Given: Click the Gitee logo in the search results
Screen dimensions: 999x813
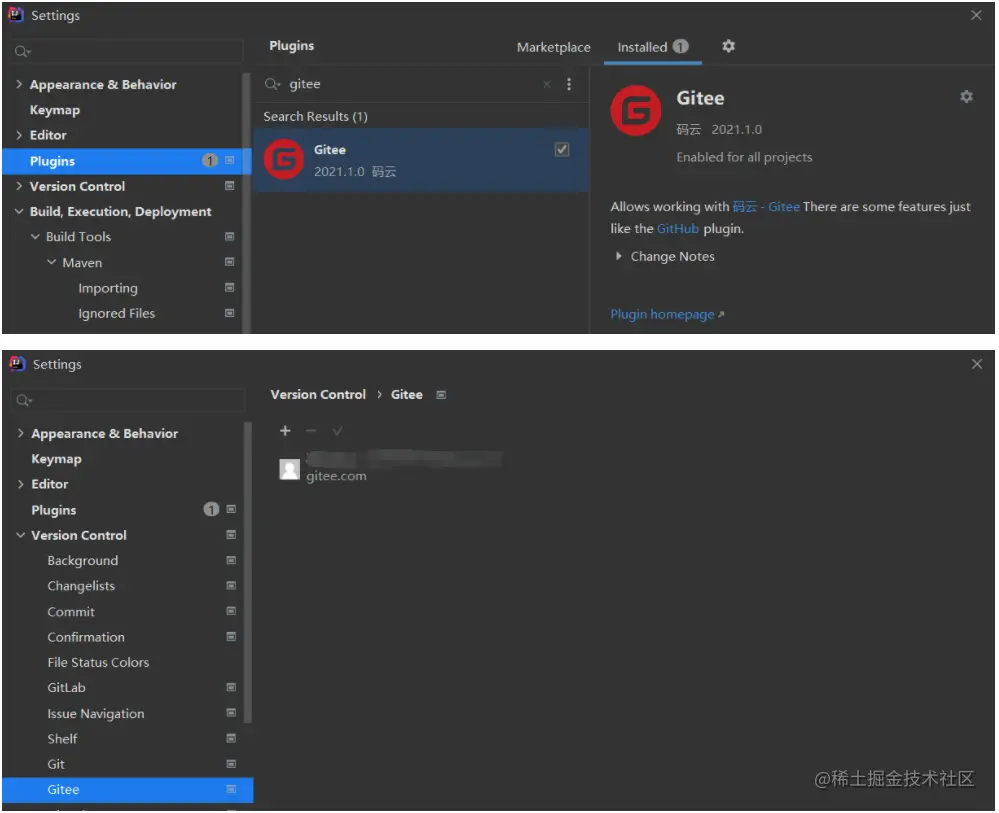Looking at the screenshot, I should click(x=284, y=159).
